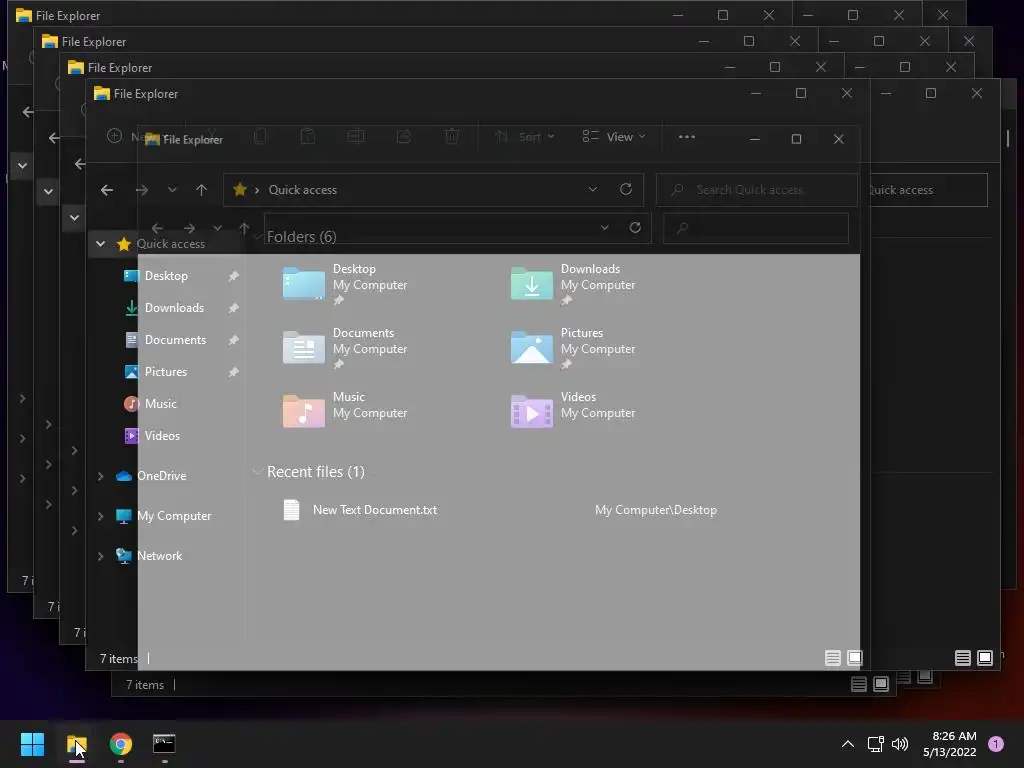The image size is (1024, 768).
Task: Select My Computer in the navigation pane
Action: click(174, 516)
